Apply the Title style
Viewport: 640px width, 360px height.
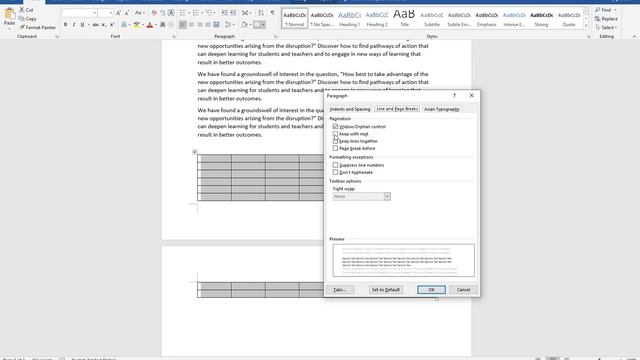[x=404, y=18]
